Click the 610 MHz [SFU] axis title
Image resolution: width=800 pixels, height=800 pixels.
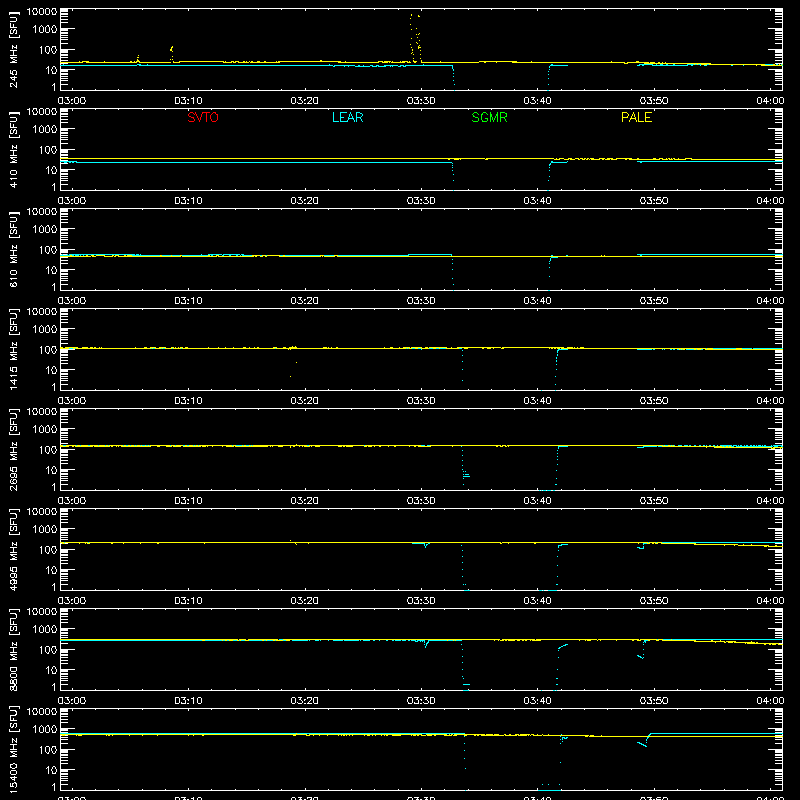point(13,249)
